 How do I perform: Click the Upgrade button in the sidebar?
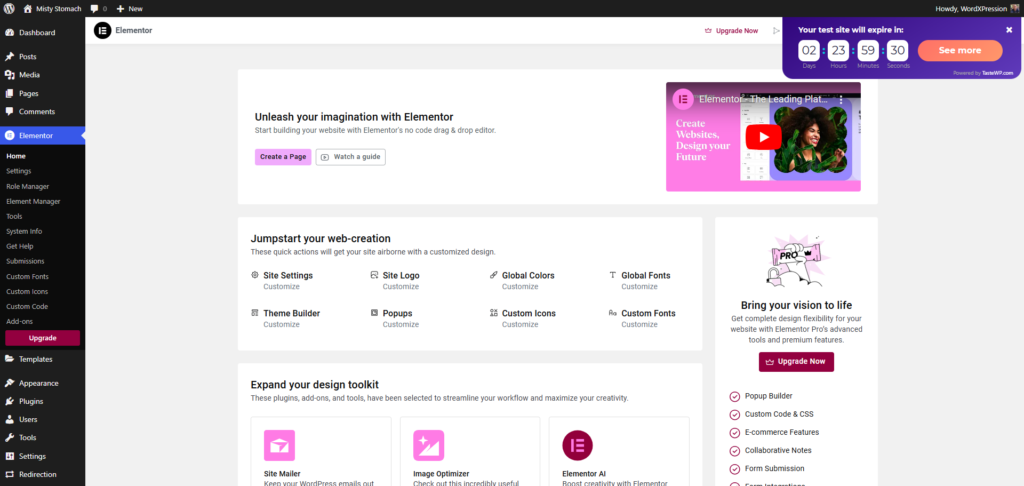[42, 338]
